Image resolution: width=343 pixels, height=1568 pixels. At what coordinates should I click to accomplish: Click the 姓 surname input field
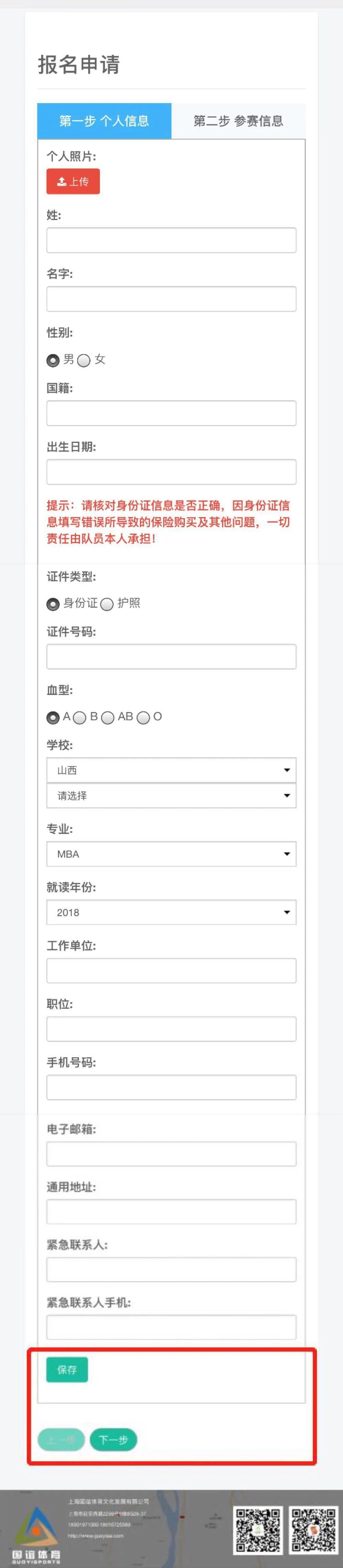click(171, 240)
